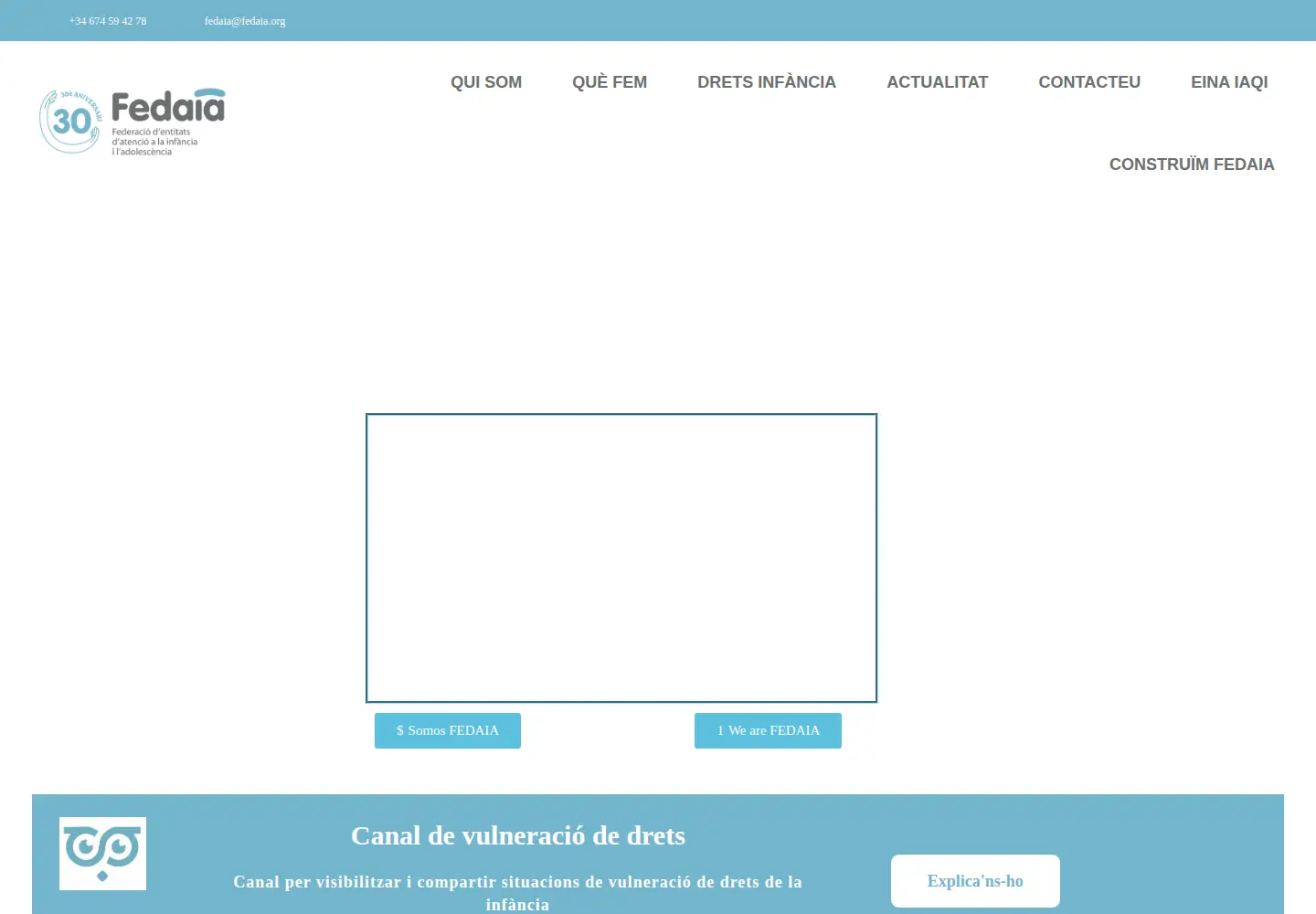Click the "Canal de vulneració de drets" heading
This screenshot has width=1316, height=914.
click(x=518, y=835)
